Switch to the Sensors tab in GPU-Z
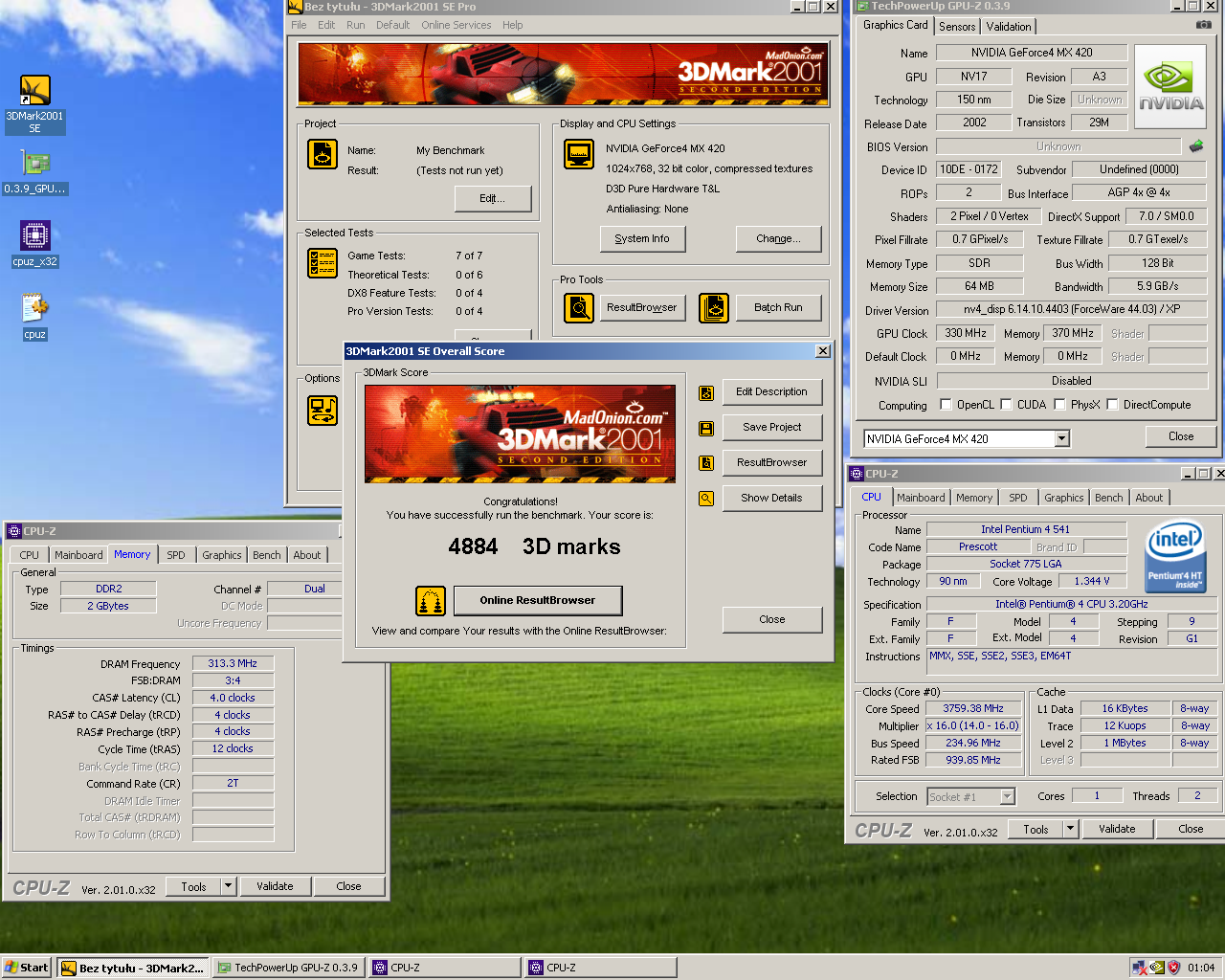Screen dimensions: 1225x980 pyautogui.click(x=957, y=27)
